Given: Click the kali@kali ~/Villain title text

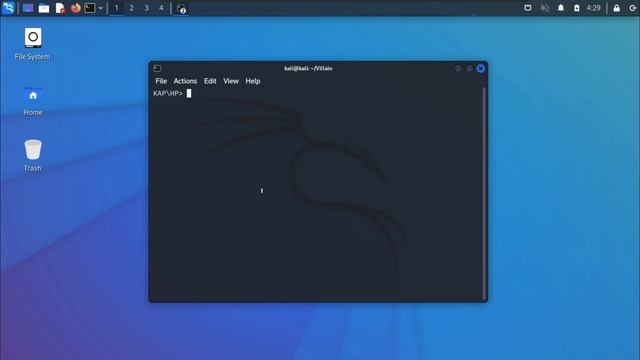Looking at the screenshot, I should pyautogui.click(x=308, y=68).
